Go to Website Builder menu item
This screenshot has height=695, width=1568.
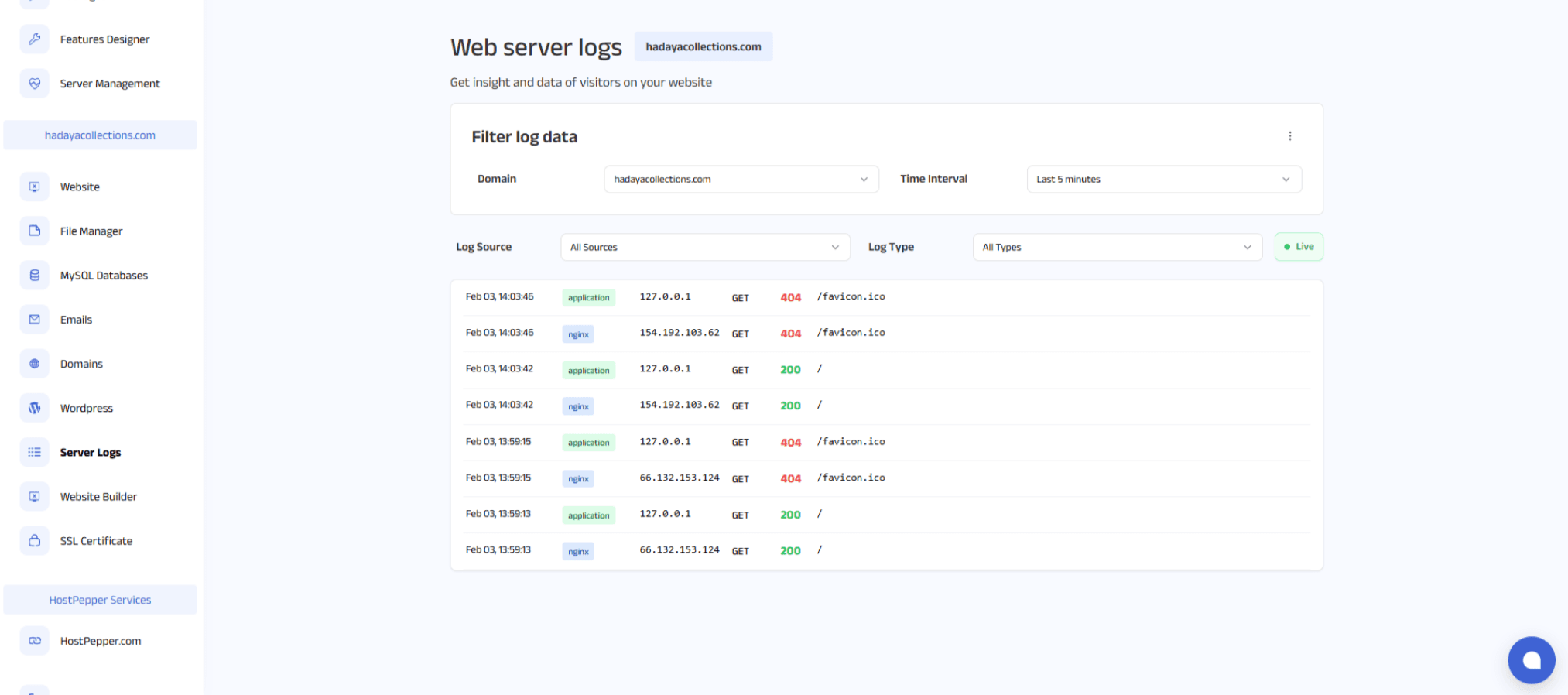tap(98, 497)
